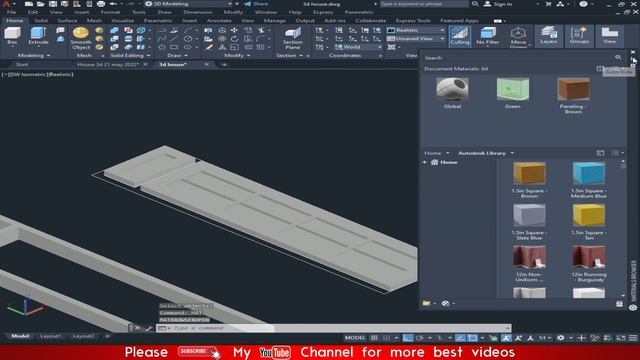The height and width of the screenshot is (360, 640).
Task: Click the search magnifier in Materials Browser
Action: click(x=618, y=58)
